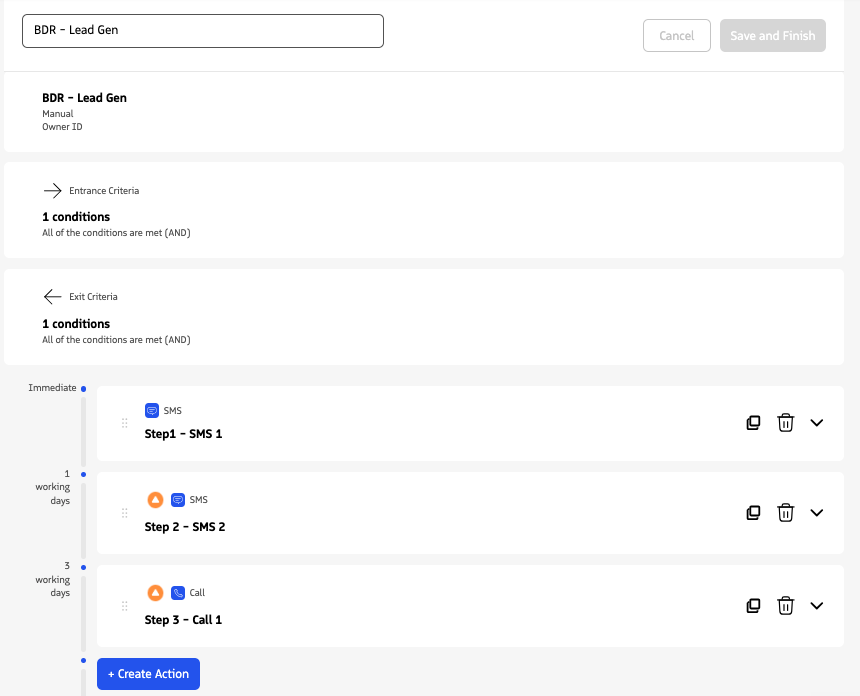Open the Entrance Criteria 1 conditions text
The image size is (860, 696).
[76, 217]
